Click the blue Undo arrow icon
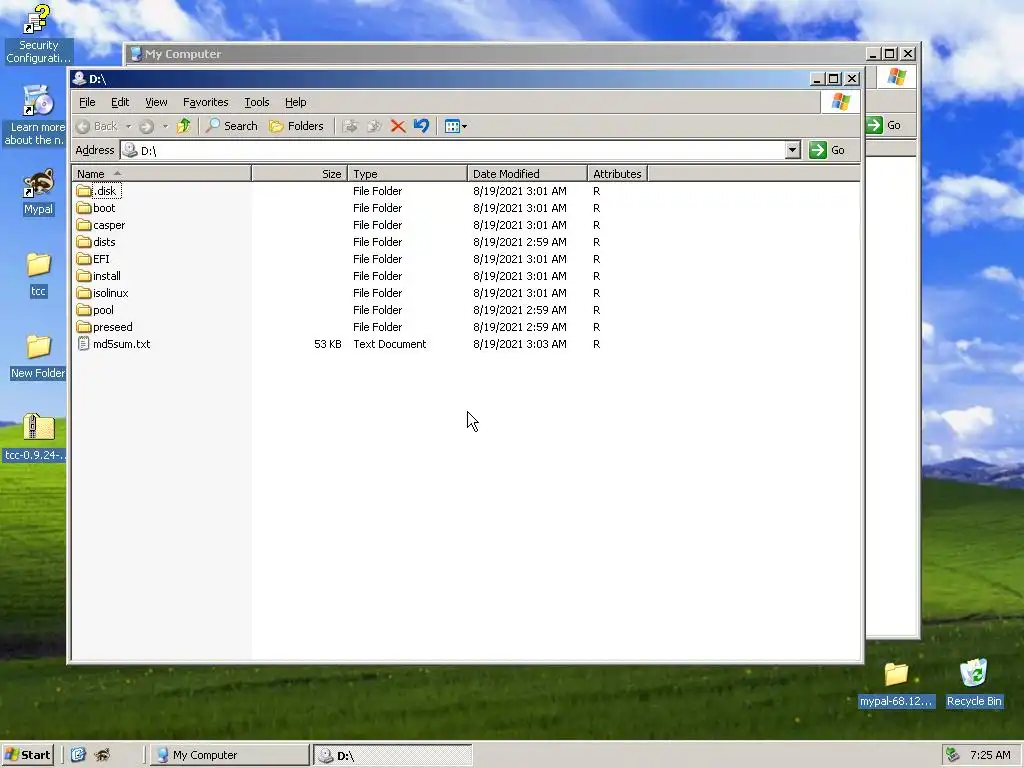The image size is (1024, 768). click(421, 126)
